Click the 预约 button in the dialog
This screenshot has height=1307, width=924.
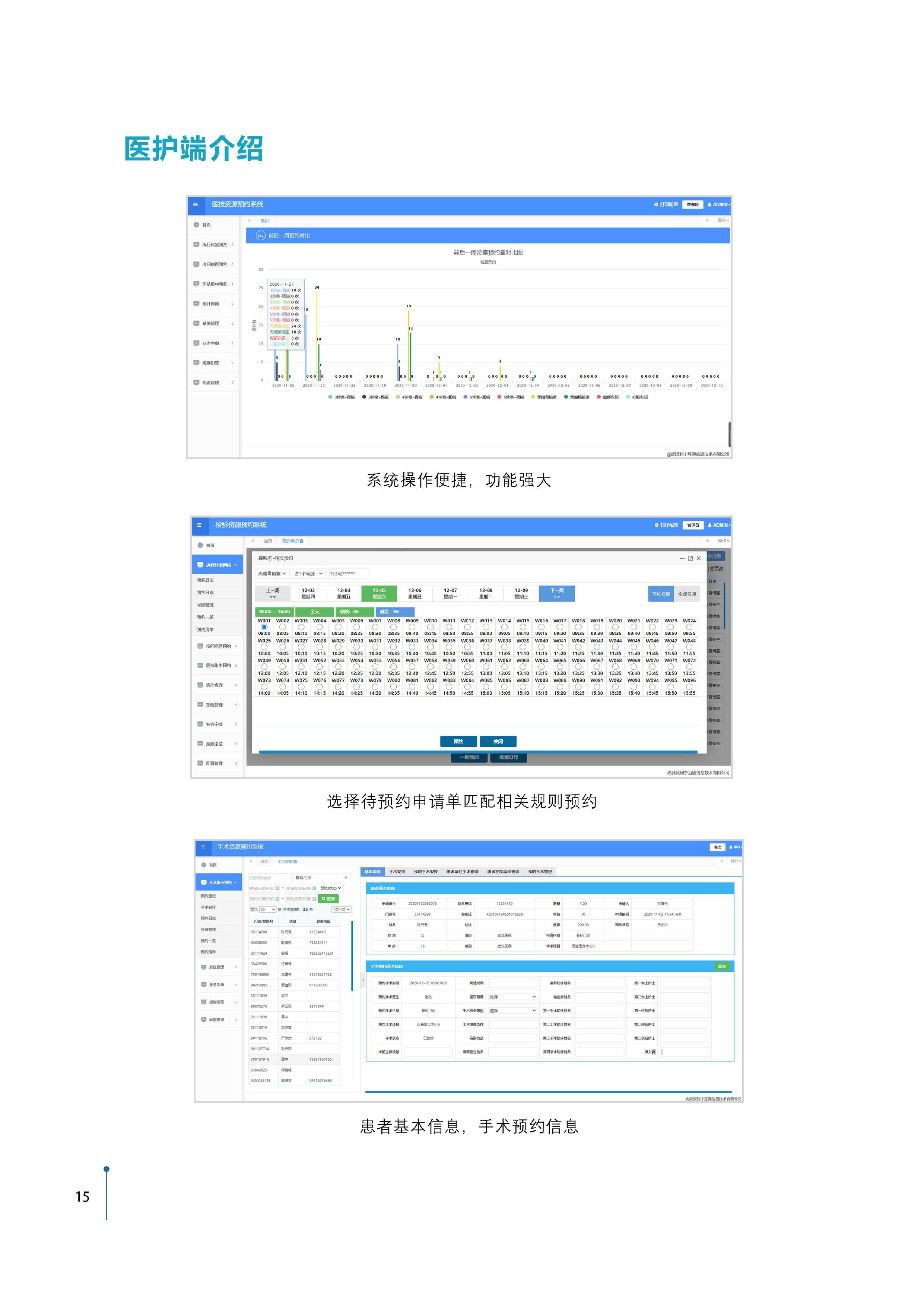click(458, 741)
